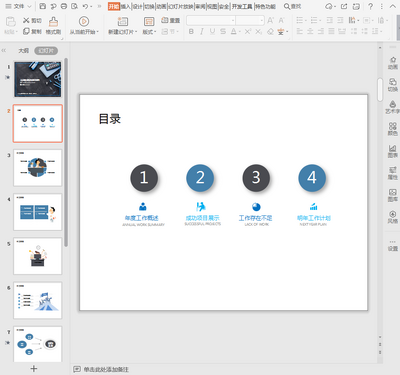Viewport: 400px width, 375px height.
Task: Expand the quick access toolbar overflow chevrons
Action: (99, 6)
